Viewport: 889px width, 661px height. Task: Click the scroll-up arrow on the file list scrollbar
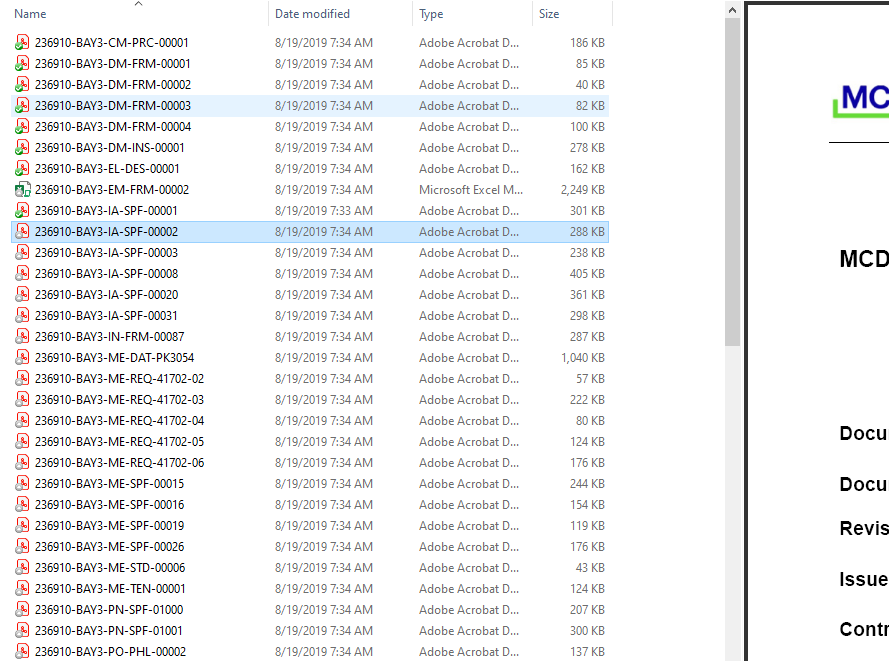coord(732,8)
